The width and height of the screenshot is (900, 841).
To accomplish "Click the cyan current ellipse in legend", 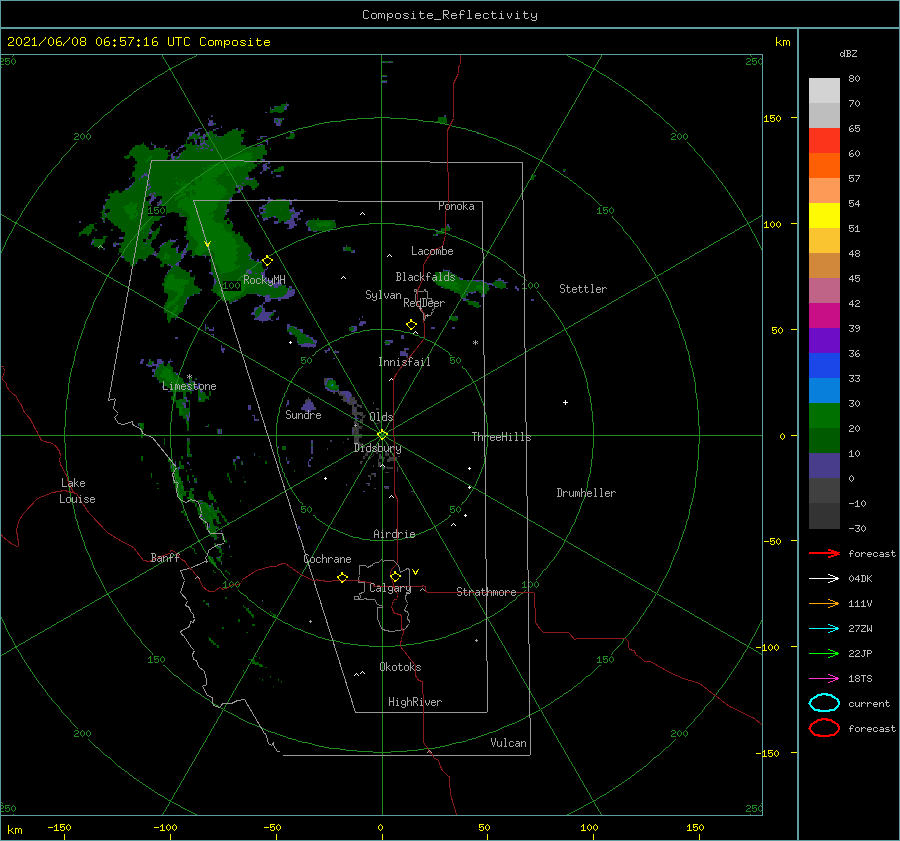I will point(824,703).
